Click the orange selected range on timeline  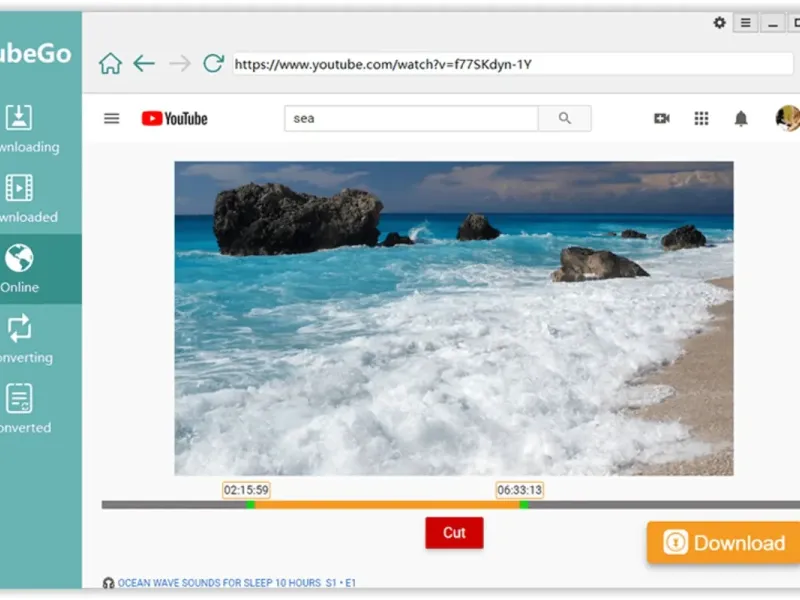click(x=387, y=505)
